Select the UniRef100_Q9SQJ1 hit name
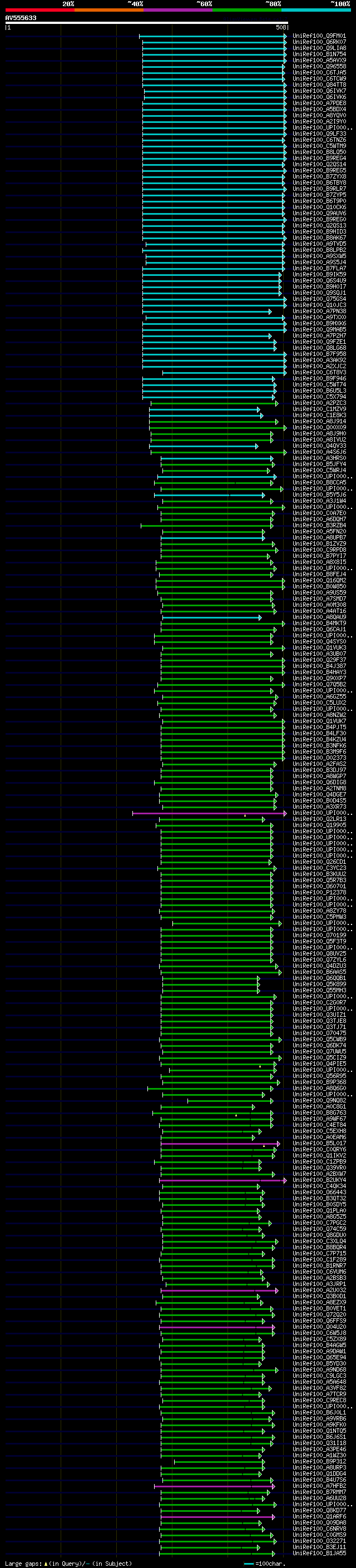This screenshot has height=1568, width=356. pos(319,293)
